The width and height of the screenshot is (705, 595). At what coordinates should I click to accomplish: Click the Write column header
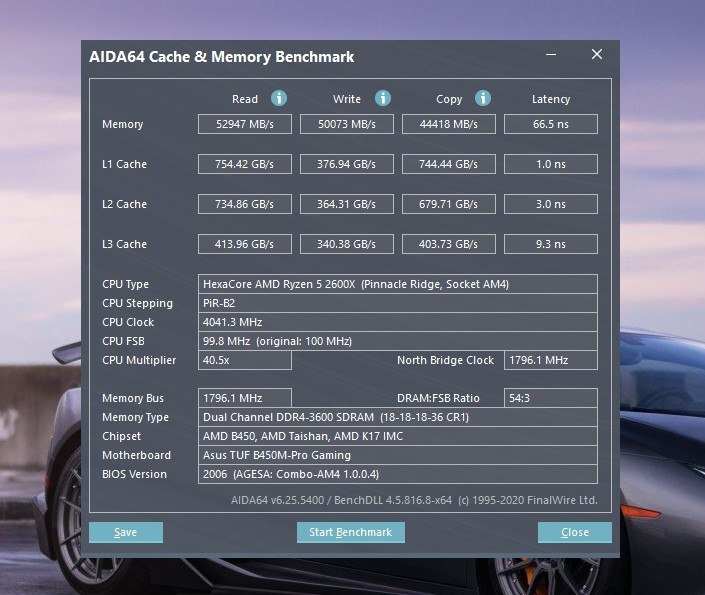347,99
